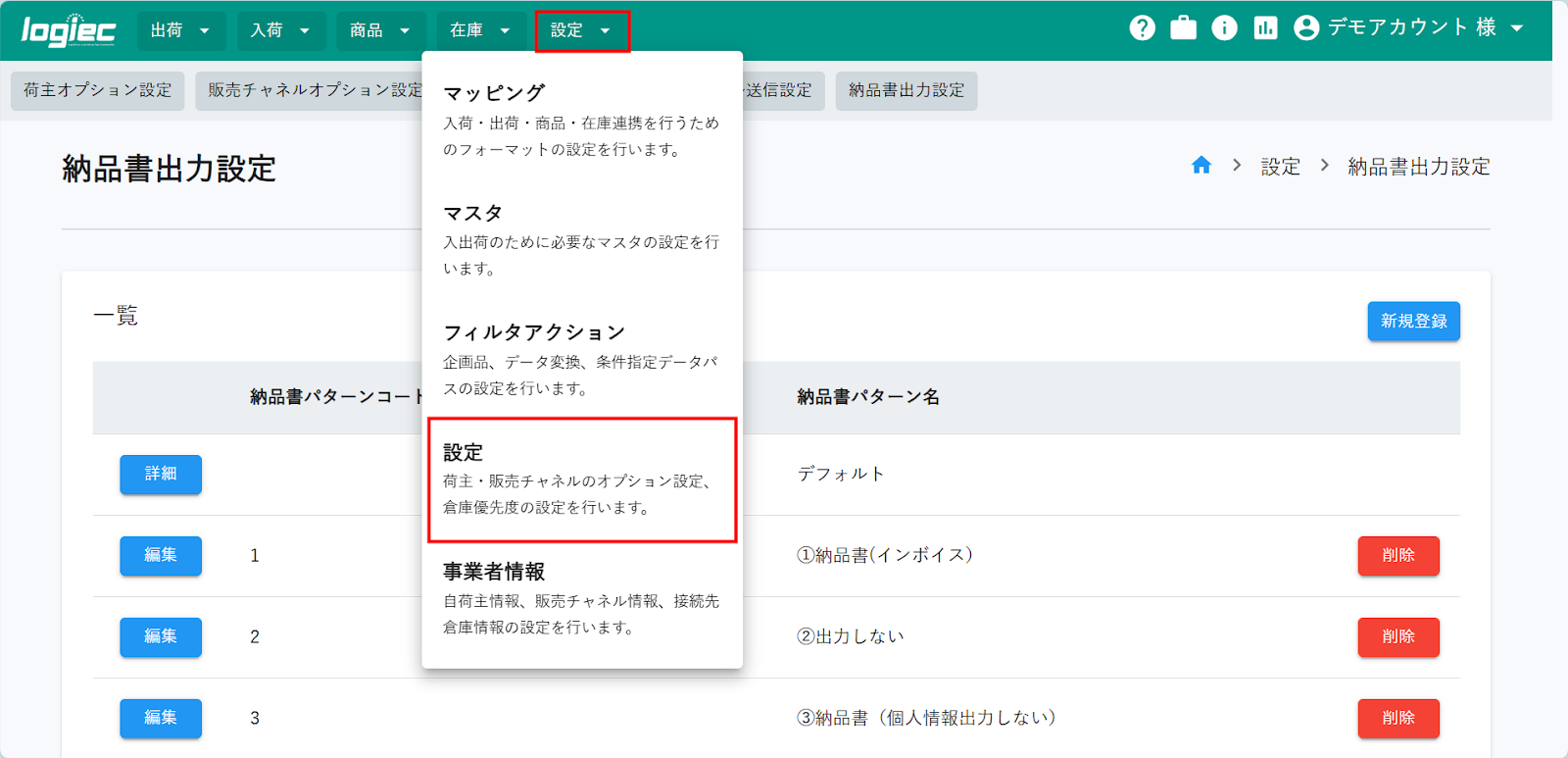Select 事業者情報 menu entry
The image size is (1568, 758).
[x=582, y=598]
